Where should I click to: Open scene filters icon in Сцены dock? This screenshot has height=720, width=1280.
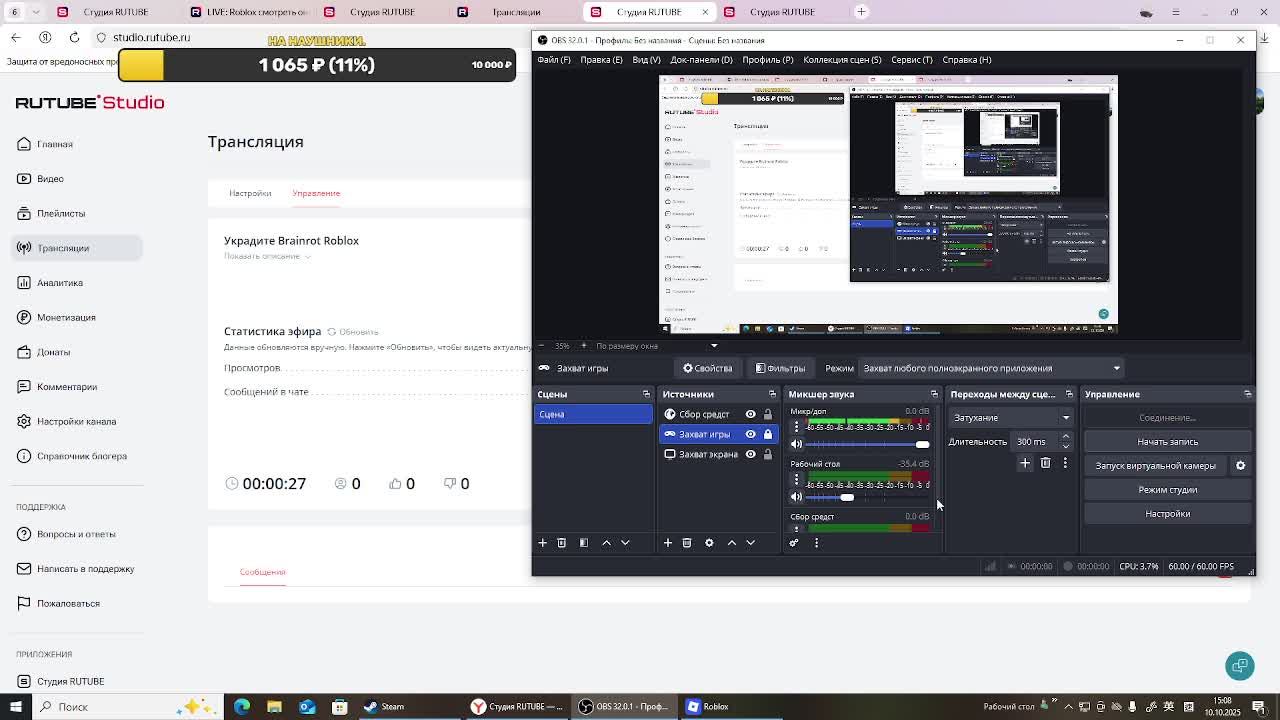point(584,543)
